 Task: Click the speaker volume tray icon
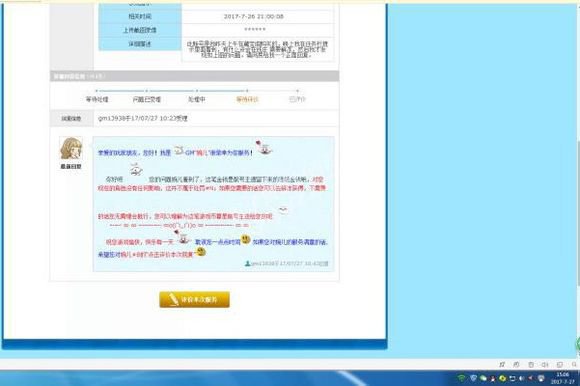coord(522,378)
